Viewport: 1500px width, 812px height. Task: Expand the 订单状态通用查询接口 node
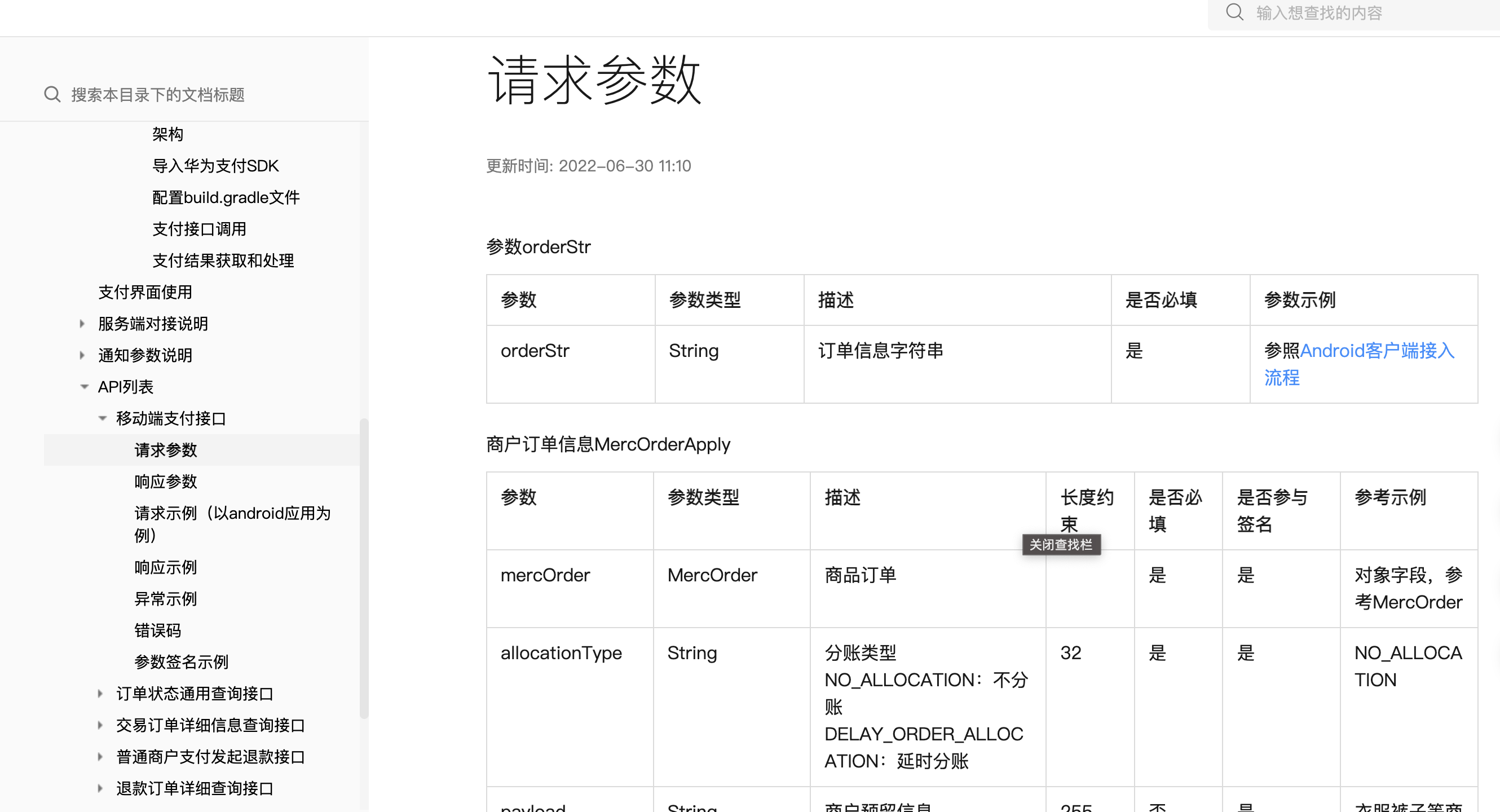point(100,693)
